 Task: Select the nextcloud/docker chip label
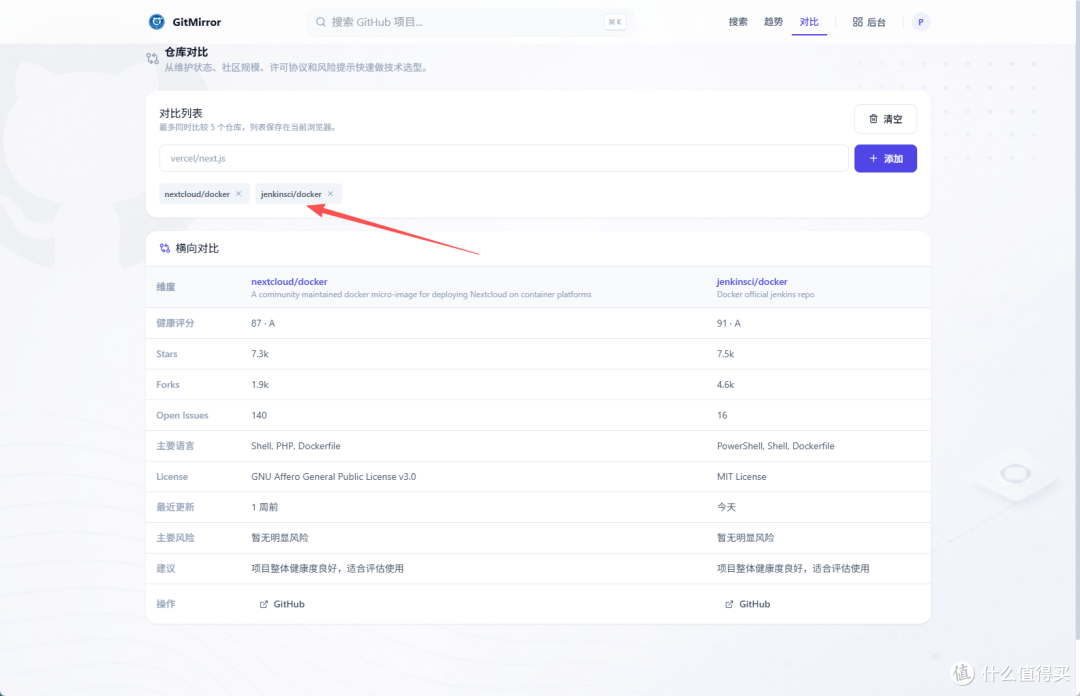tap(197, 194)
